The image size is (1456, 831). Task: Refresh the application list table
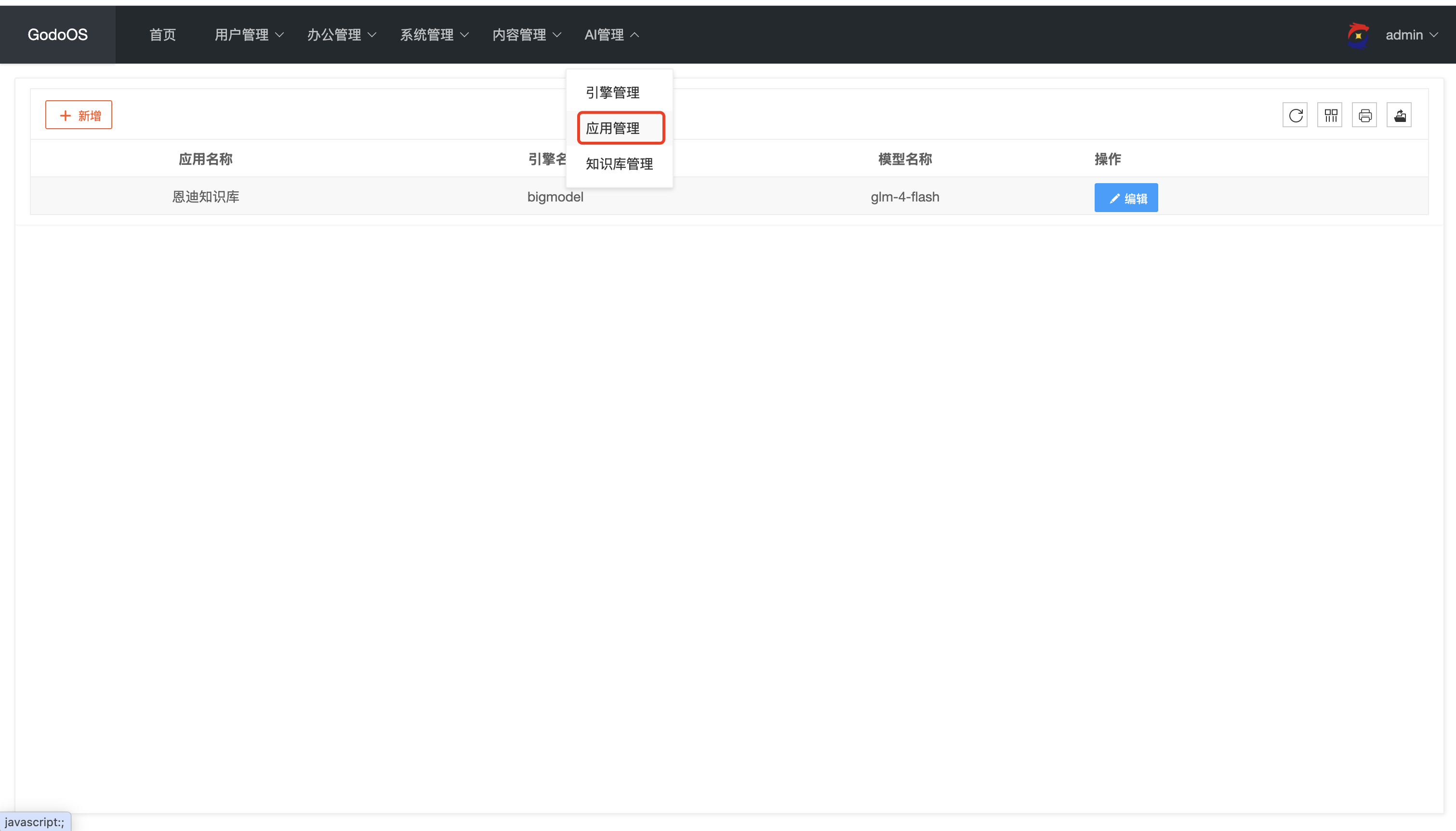[x=1295, y=115]
